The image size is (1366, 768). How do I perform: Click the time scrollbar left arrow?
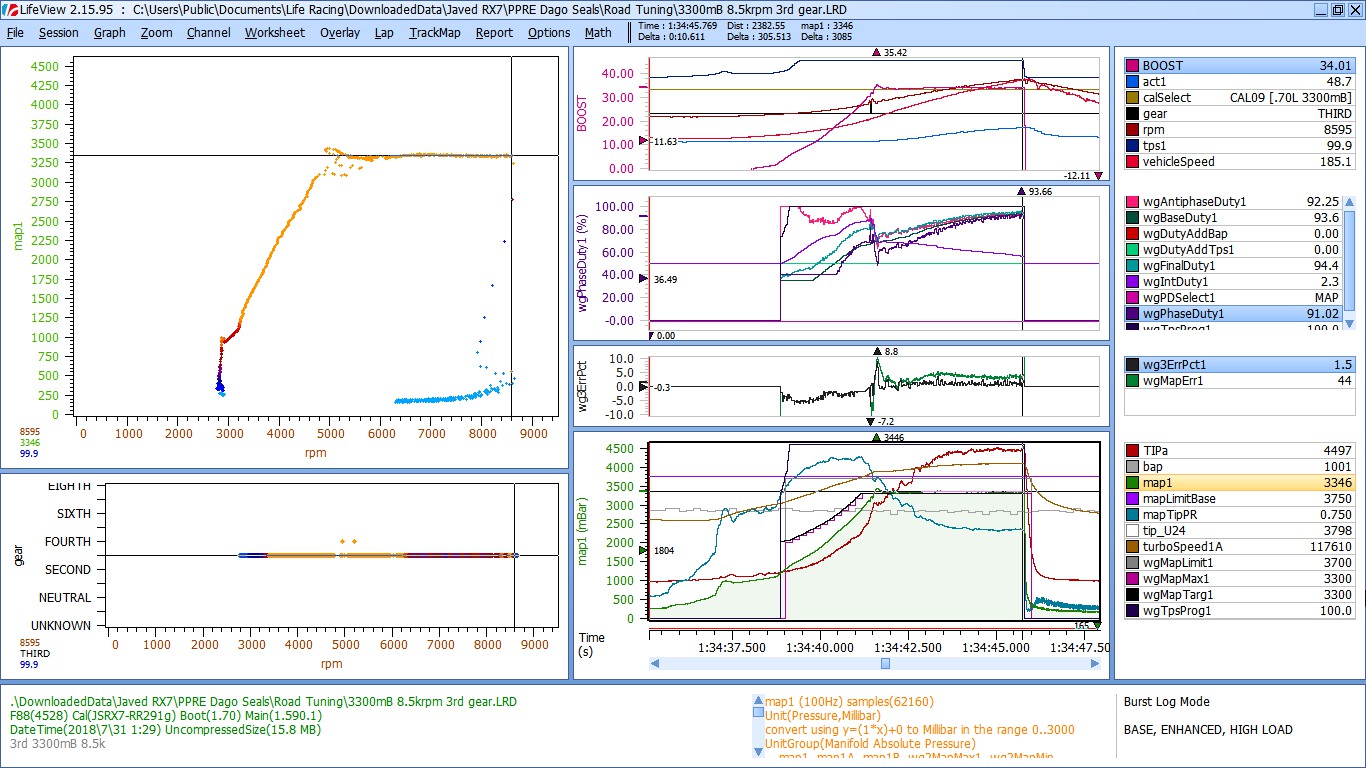coord(655,663)
